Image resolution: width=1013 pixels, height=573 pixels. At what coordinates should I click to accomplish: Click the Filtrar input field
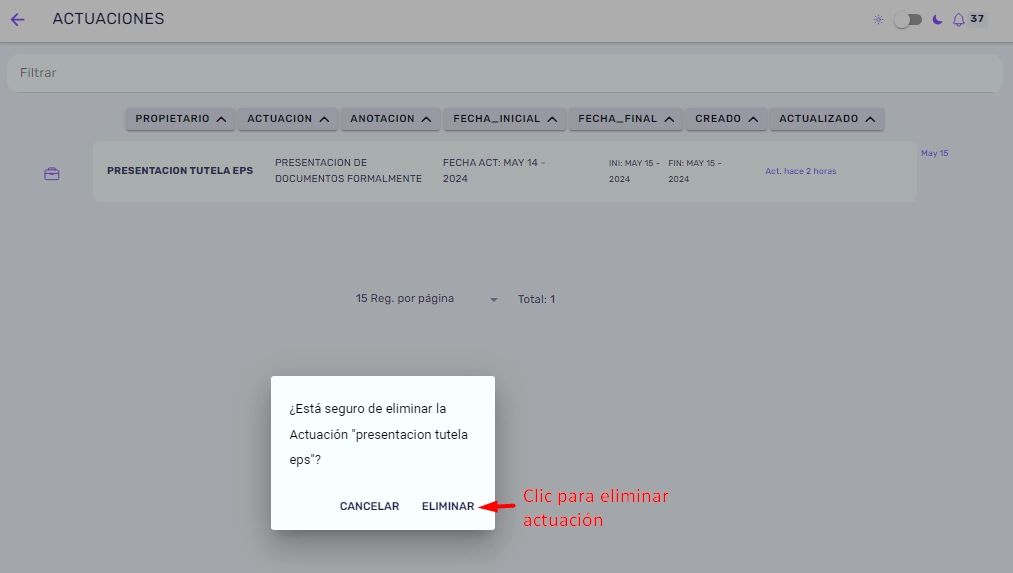tap(505, 73)
